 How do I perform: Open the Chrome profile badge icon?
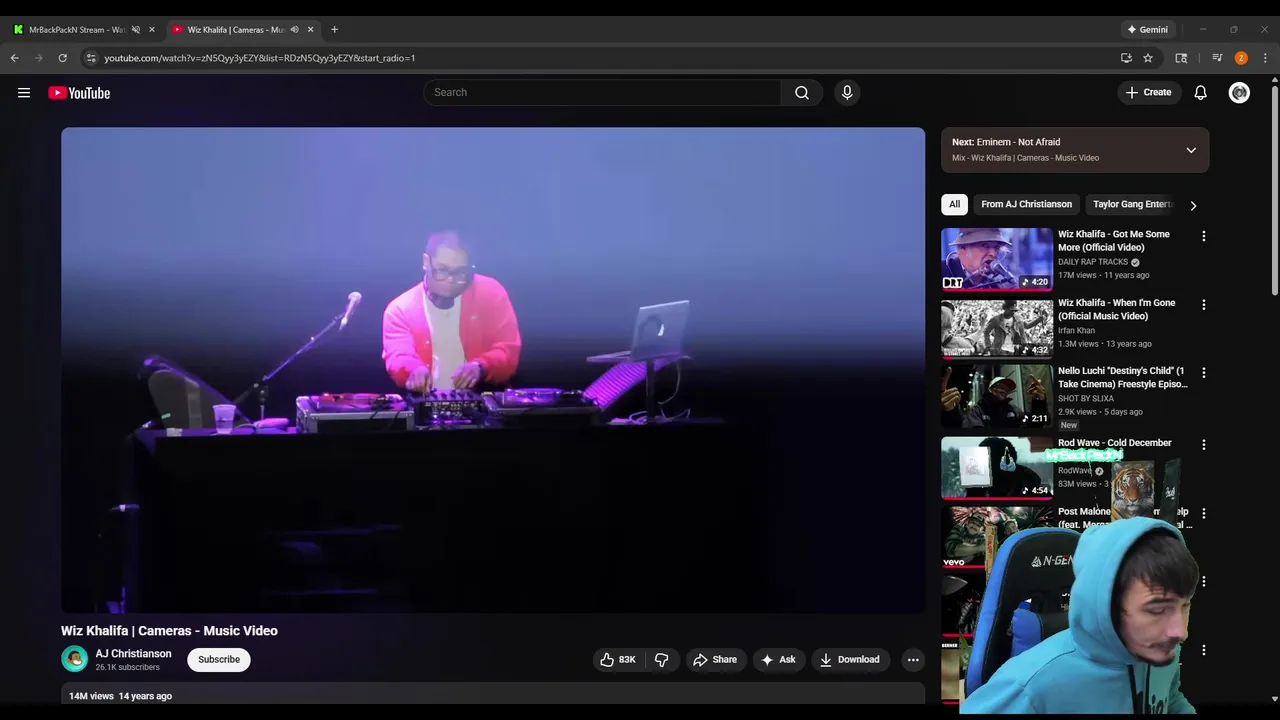[1241, 58]
